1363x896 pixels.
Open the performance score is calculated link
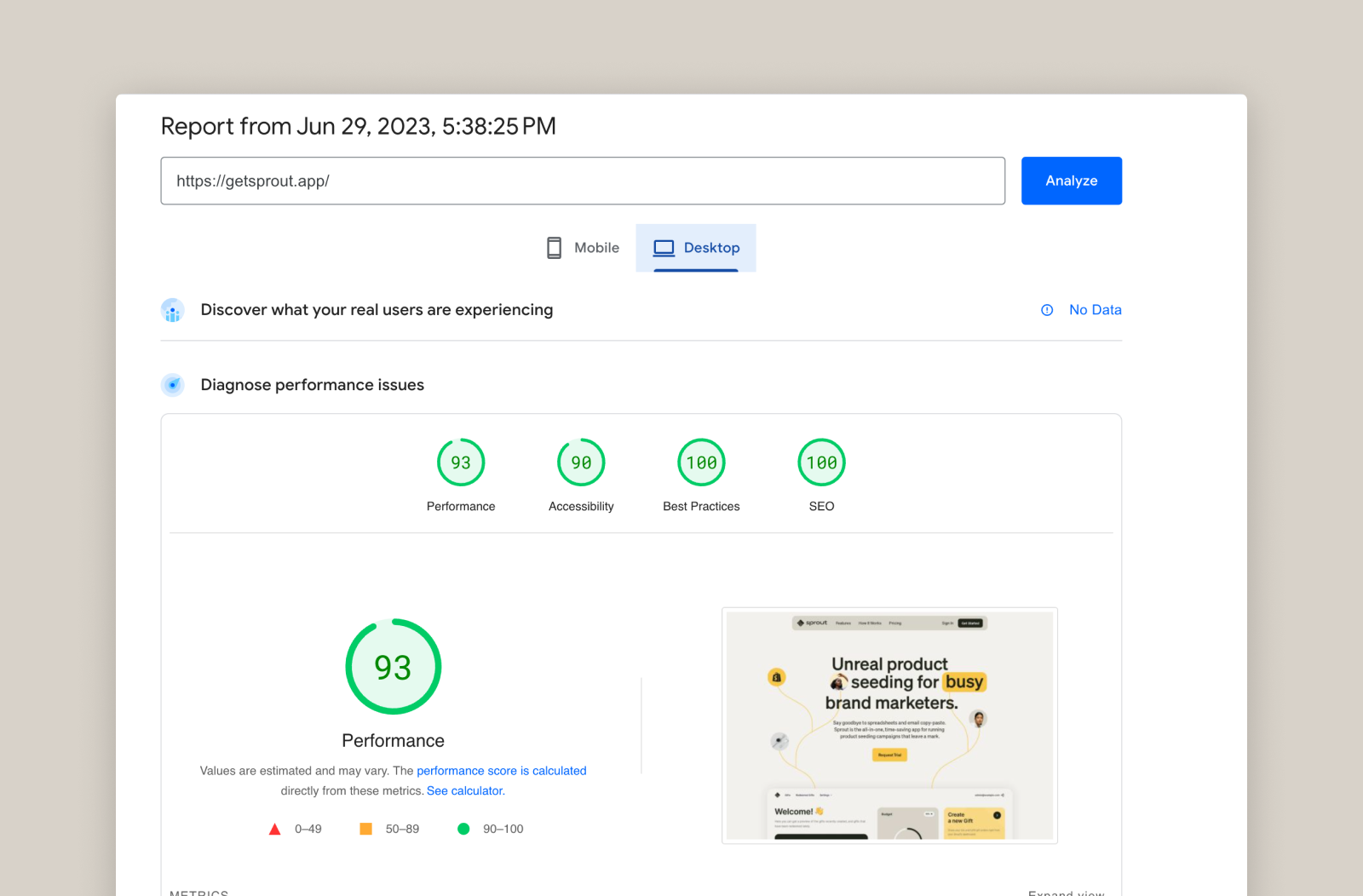click(x=501, y=771)
